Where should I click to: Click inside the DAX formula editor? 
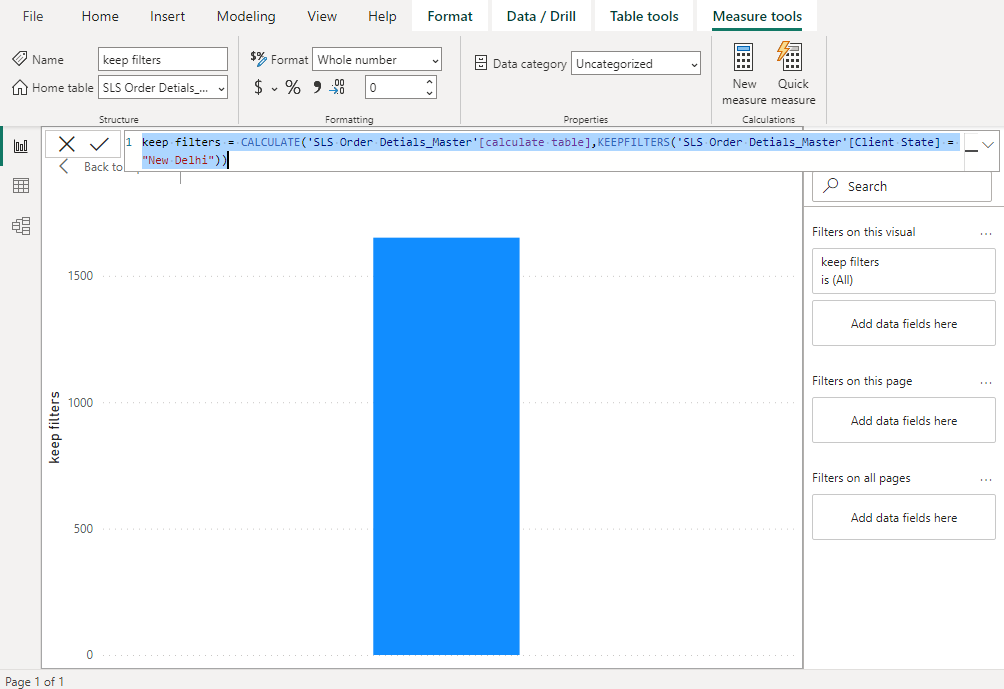tap(544, 150)
